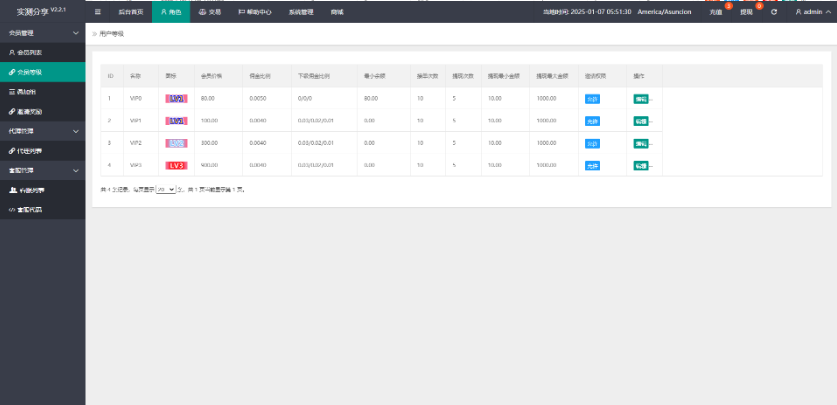Image resolution: width=837 pixels, height=405 pixels.
Task: Open the 商城 top menu
Action: point(337,12)
